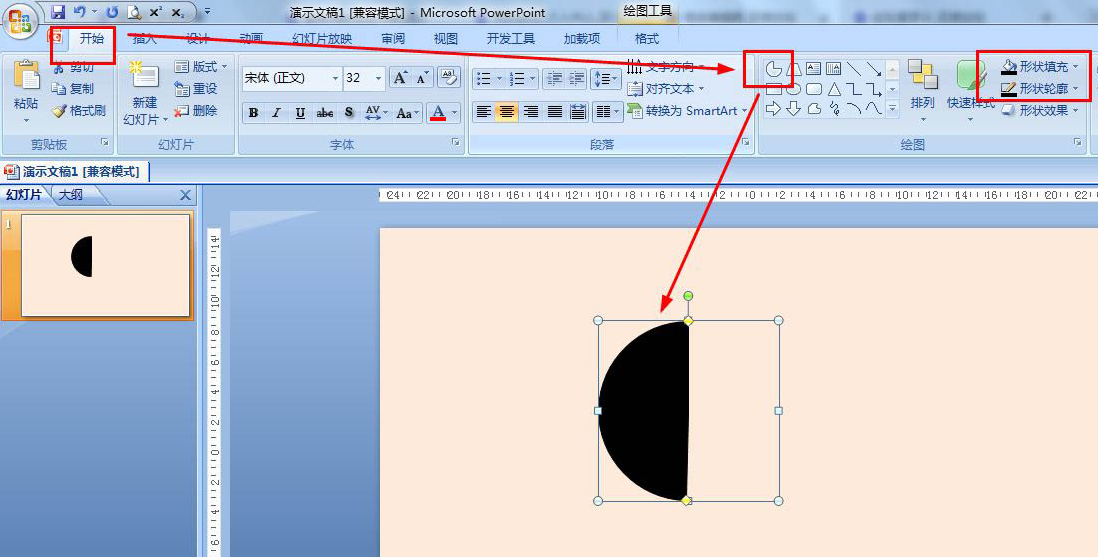Select the arrow line shape
The image size is (1098, 557).
[873, 69]
